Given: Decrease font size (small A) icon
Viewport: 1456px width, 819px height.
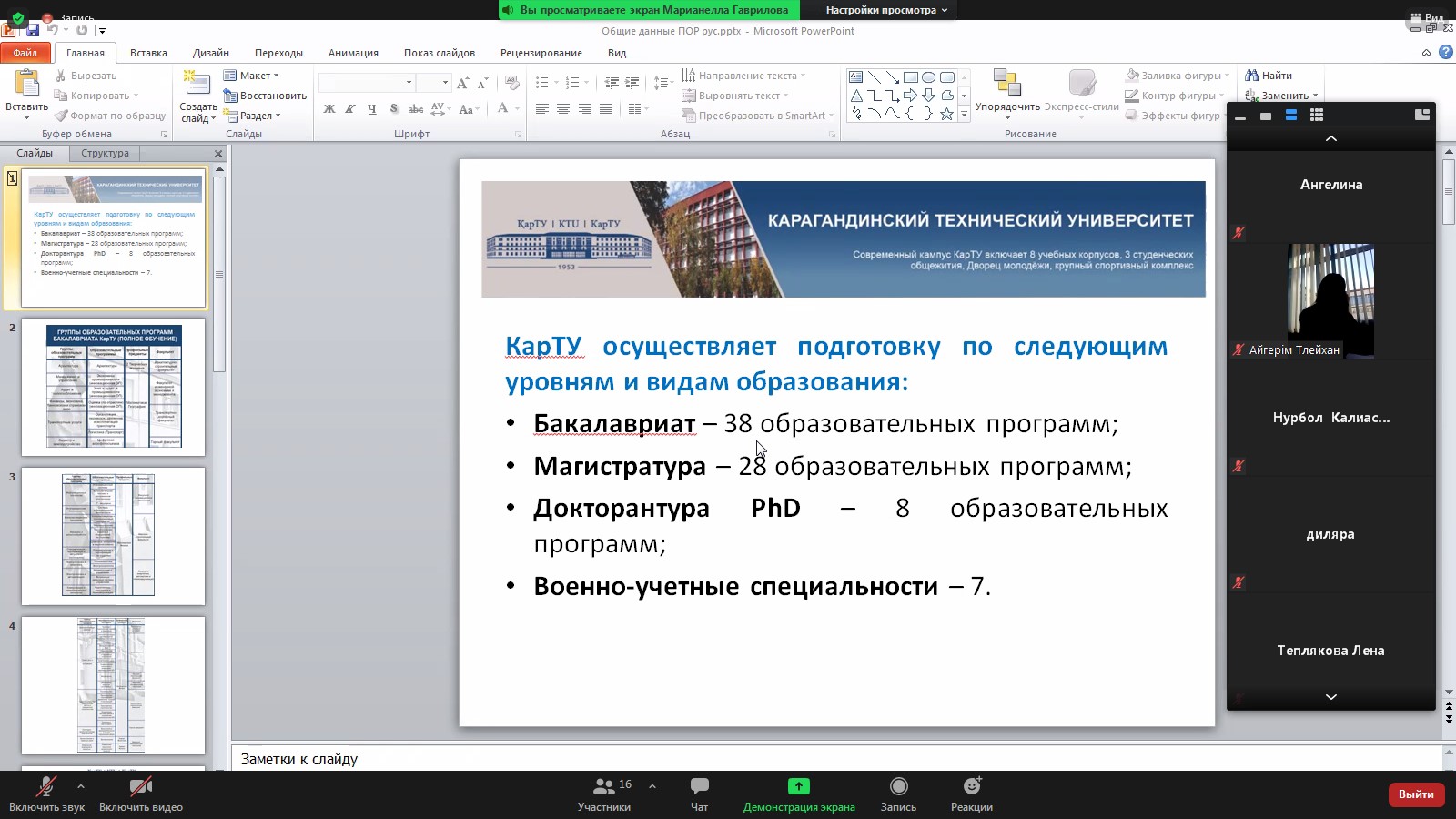Looking at the screenshot, I should pos(483,83).
